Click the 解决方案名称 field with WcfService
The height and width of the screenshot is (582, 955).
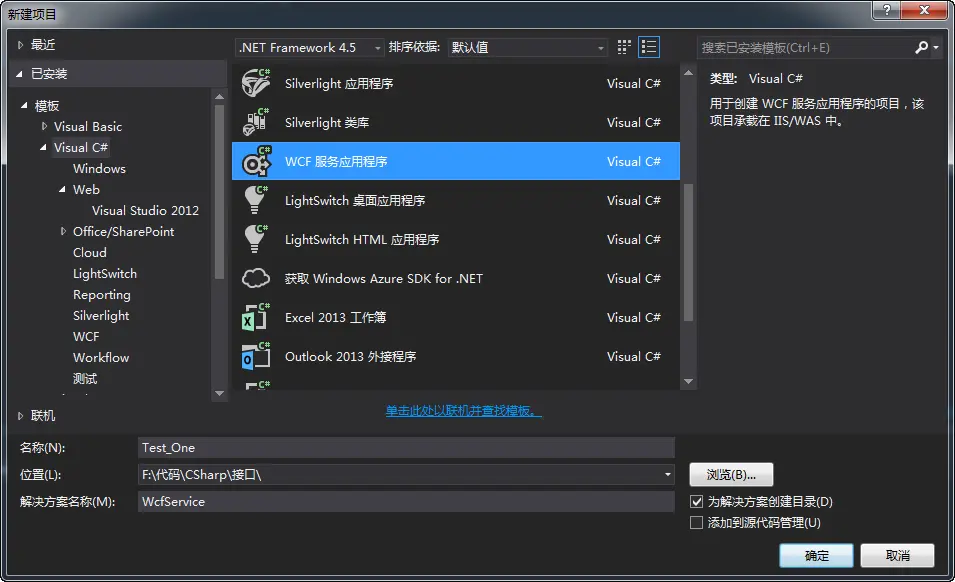click(406, 502)
